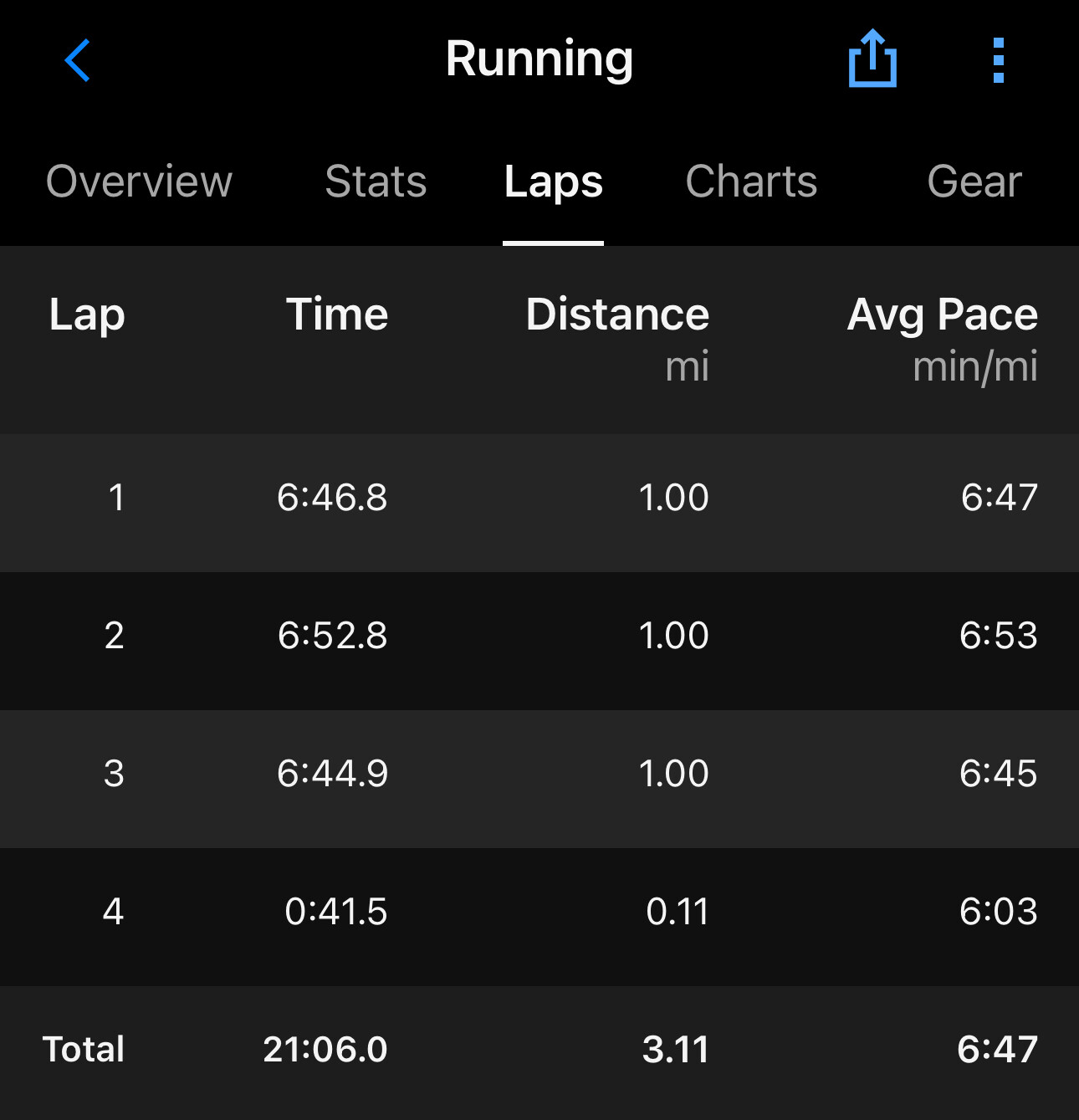Tap the blue back arrow
Screen dimensions: 1079x1120
click(x=78, y=60)
